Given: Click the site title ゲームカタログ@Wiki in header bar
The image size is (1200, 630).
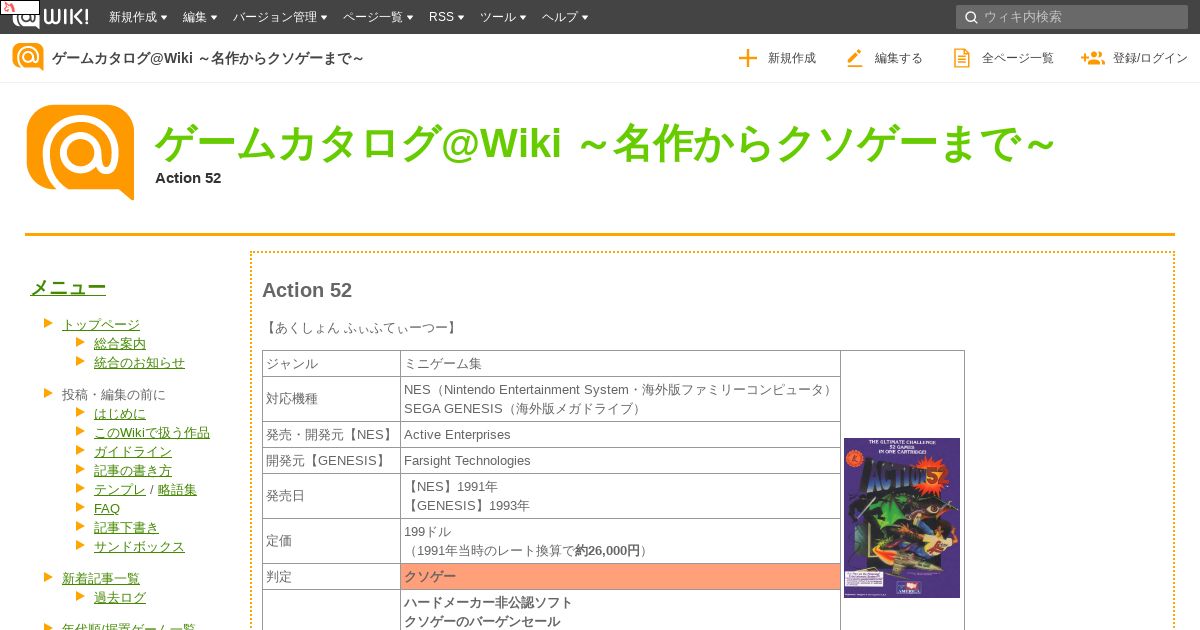Looking at the screenshot, I should tap(208, 58).
